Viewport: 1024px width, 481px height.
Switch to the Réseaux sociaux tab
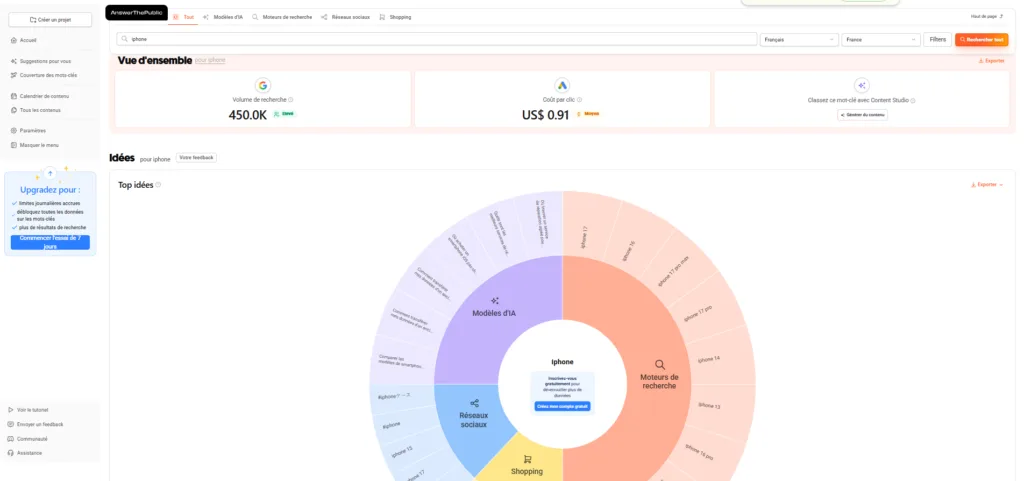point(346,17)
